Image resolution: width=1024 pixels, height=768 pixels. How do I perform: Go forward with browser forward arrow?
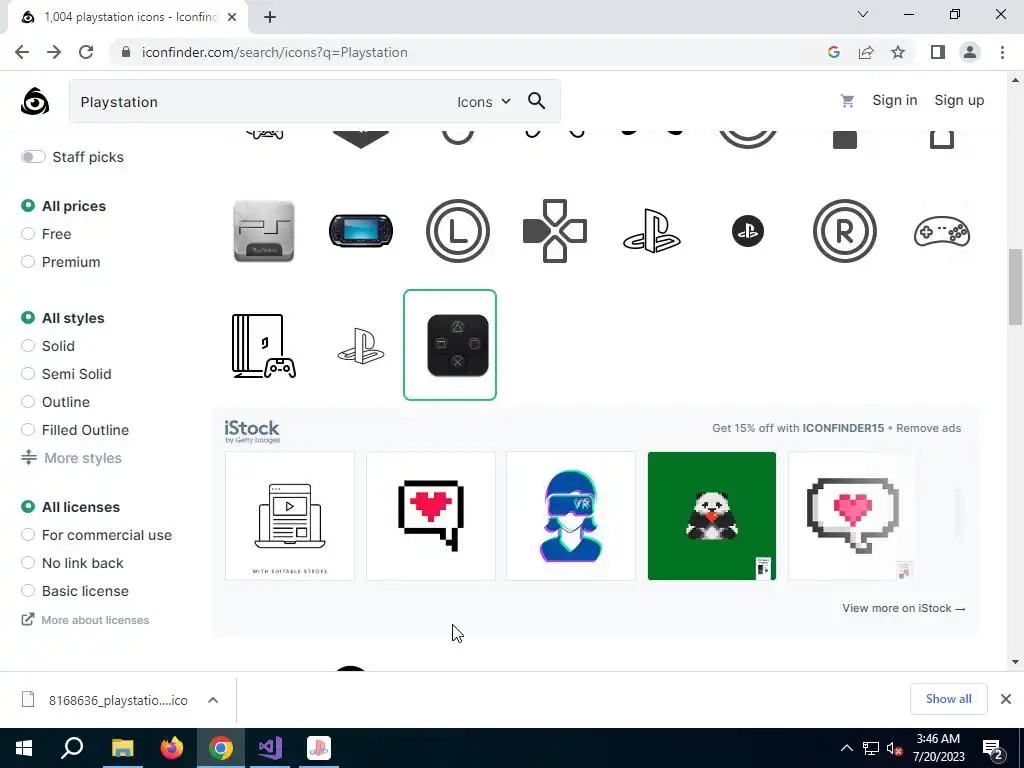[54, 52]
